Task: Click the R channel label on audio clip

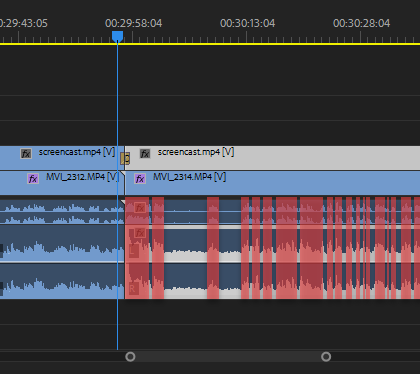Action: point(133,289)
